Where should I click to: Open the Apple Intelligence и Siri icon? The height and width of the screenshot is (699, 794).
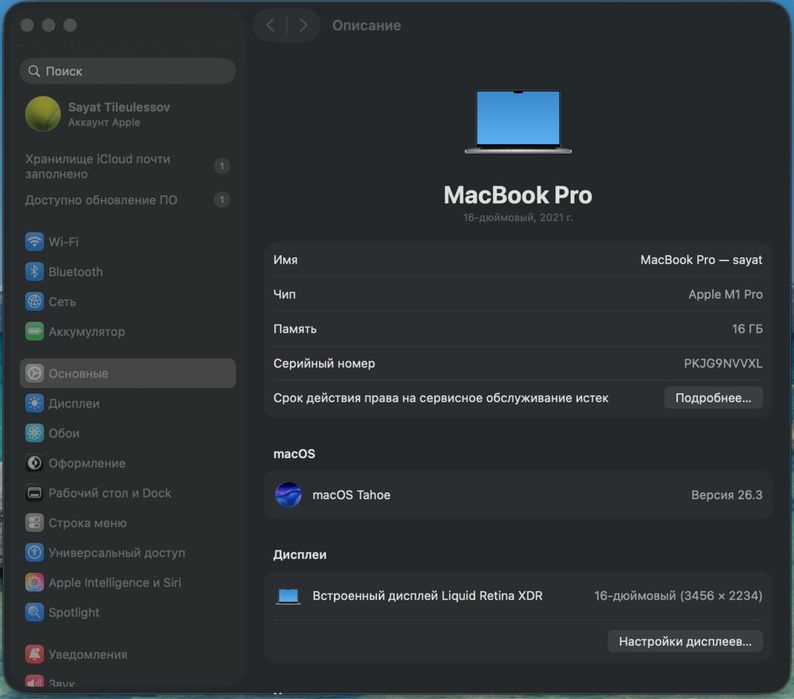[x=34, y=582]
